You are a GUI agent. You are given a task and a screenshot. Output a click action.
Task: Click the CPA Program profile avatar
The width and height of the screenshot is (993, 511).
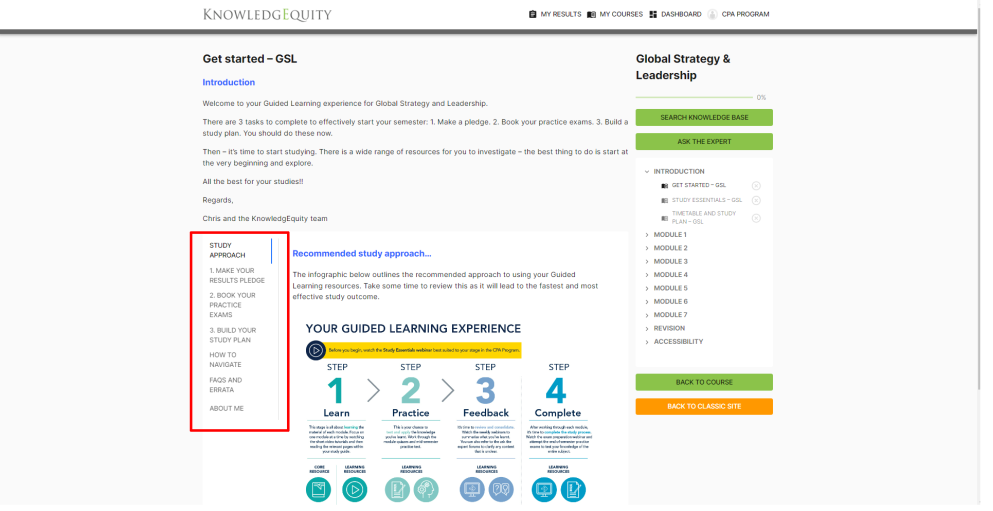(x=712, y=14)
